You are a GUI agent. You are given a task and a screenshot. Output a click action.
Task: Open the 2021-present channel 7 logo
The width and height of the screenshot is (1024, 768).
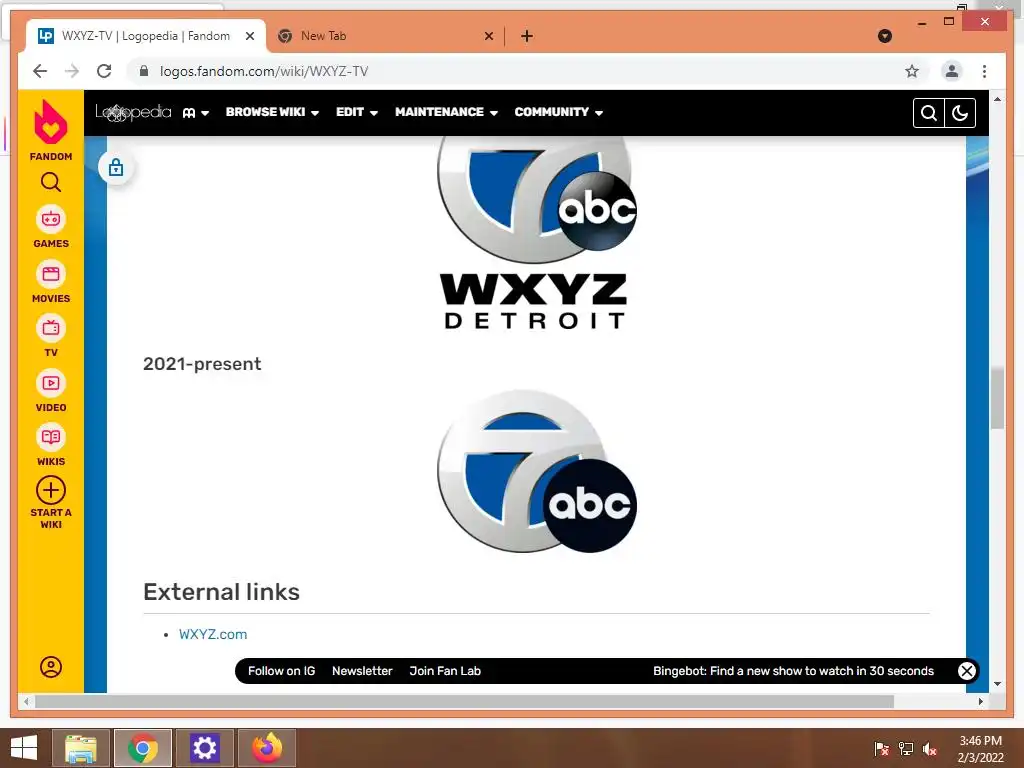coord(537,472)
